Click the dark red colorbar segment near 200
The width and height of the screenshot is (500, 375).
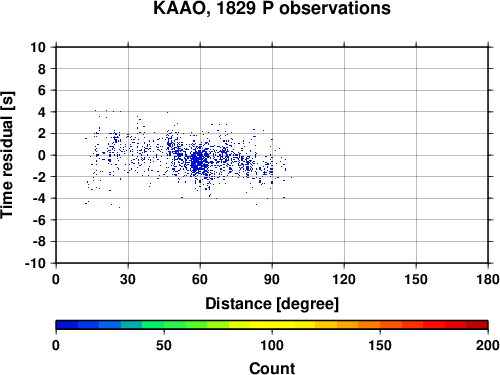point(477,325)
